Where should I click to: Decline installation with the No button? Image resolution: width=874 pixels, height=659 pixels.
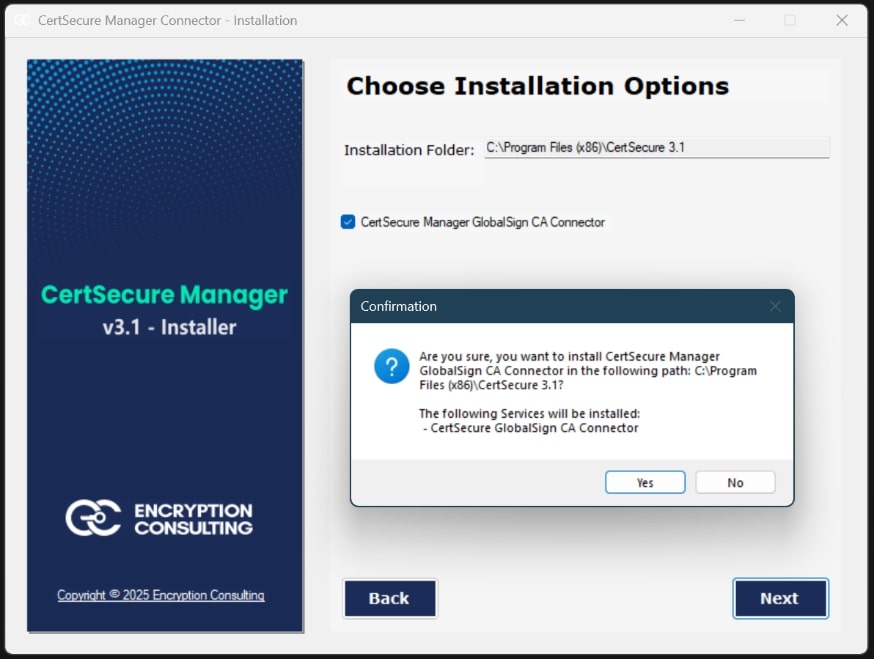pos(735,482)
